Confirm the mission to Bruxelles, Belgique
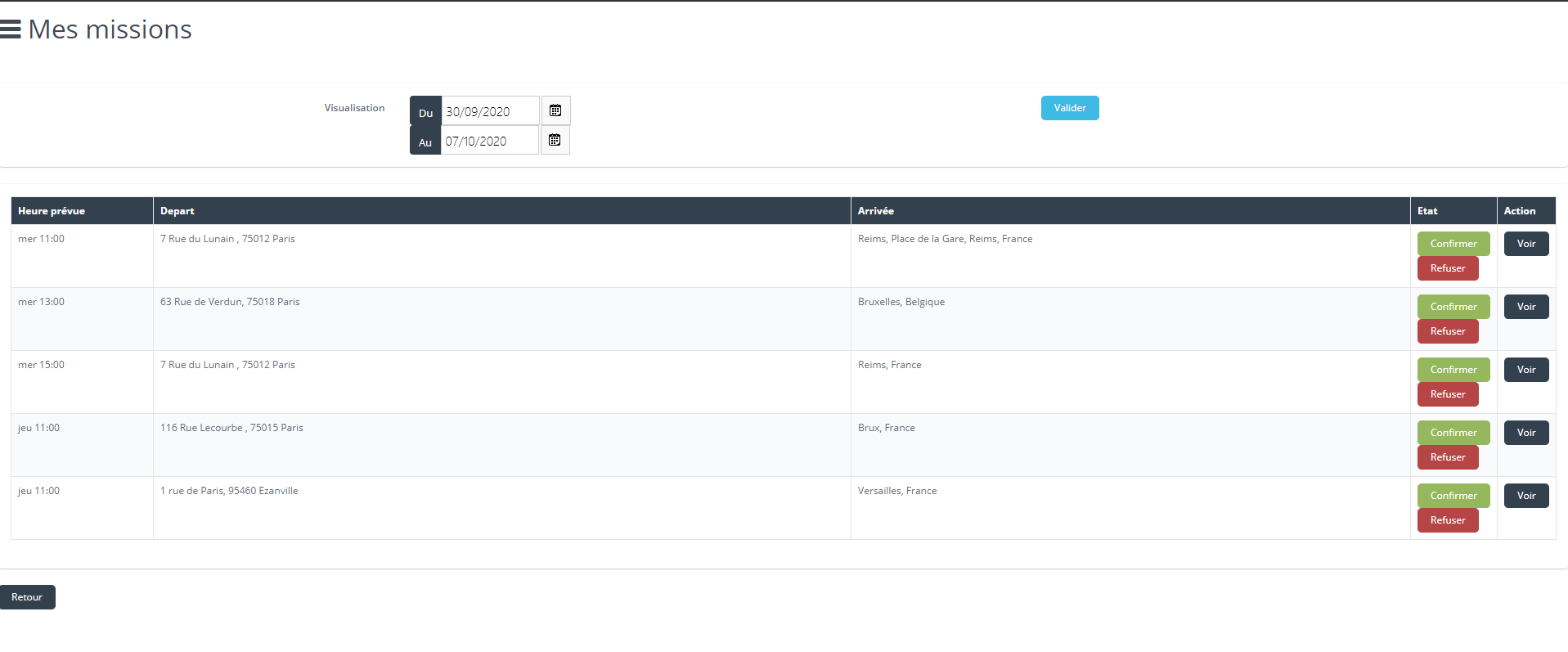 tap(1453, 307)
